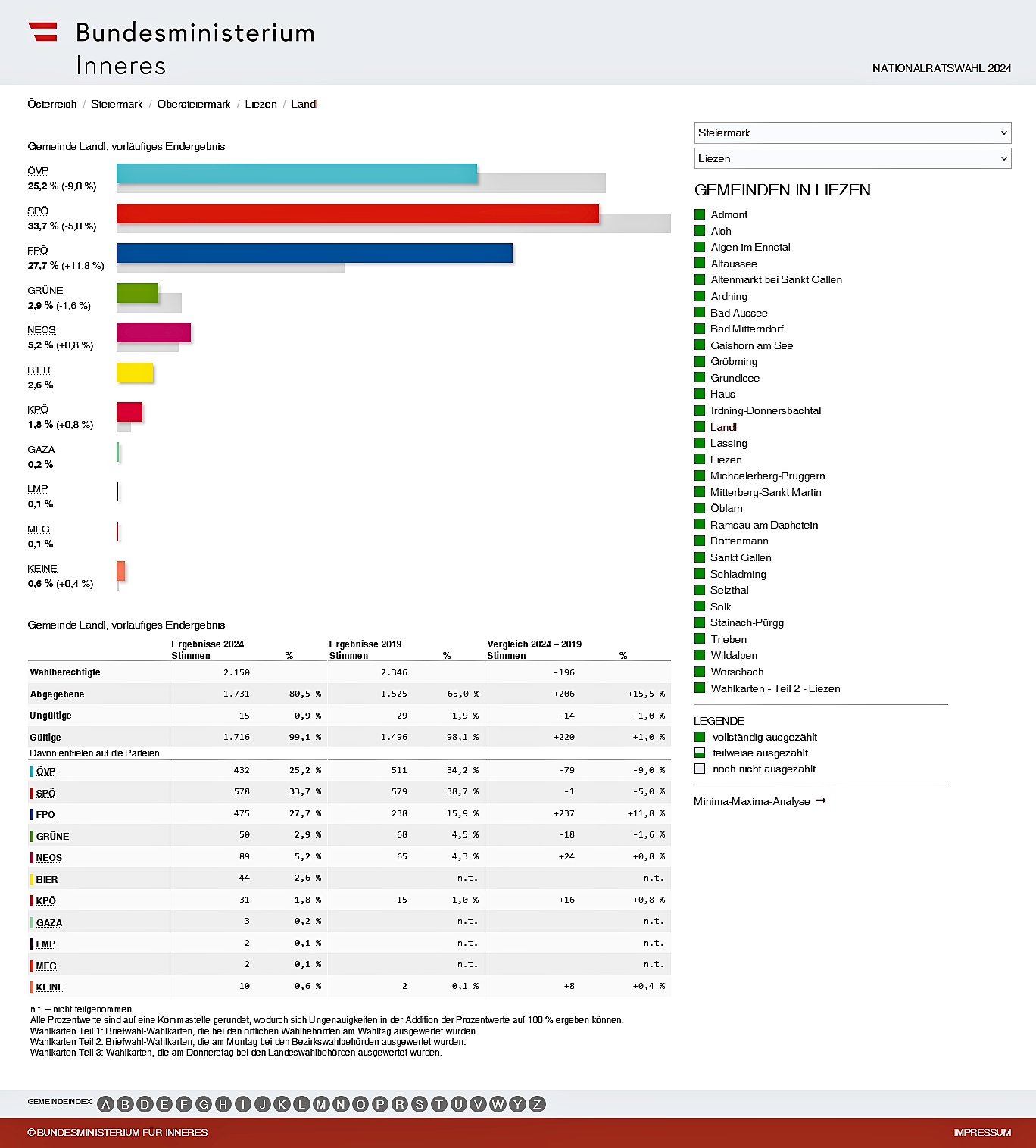Open letter L in the Gemeindeindex
1036x1148 pixels.
301,1104
